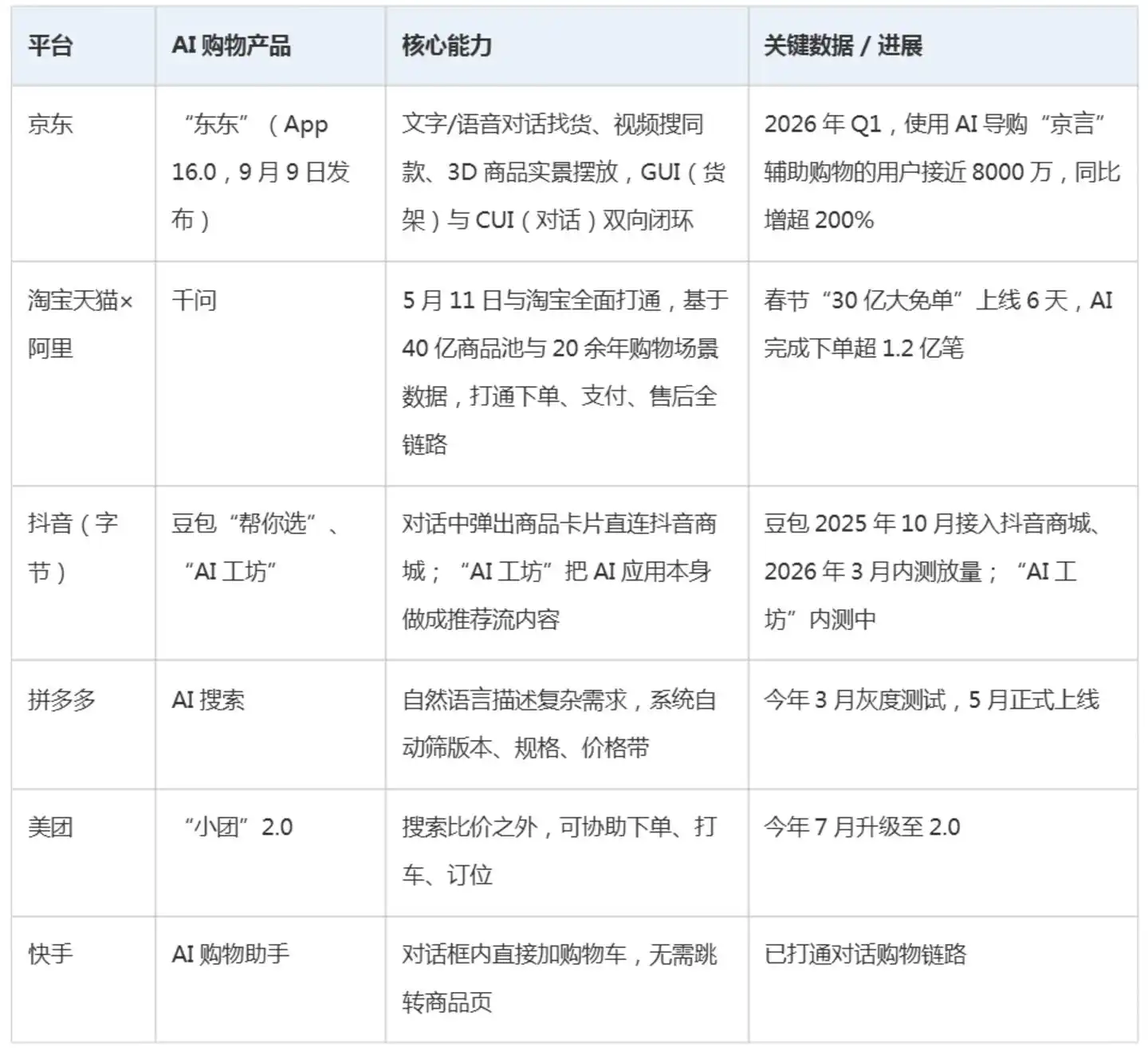Select the product cell "千问"

pos(270,373)
